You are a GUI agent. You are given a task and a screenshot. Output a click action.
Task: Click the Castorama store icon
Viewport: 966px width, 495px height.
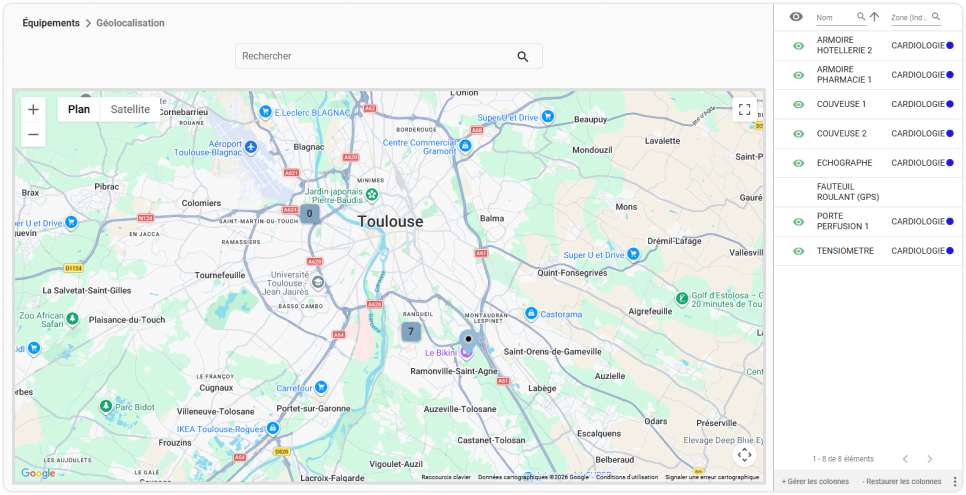click(530, 314)
